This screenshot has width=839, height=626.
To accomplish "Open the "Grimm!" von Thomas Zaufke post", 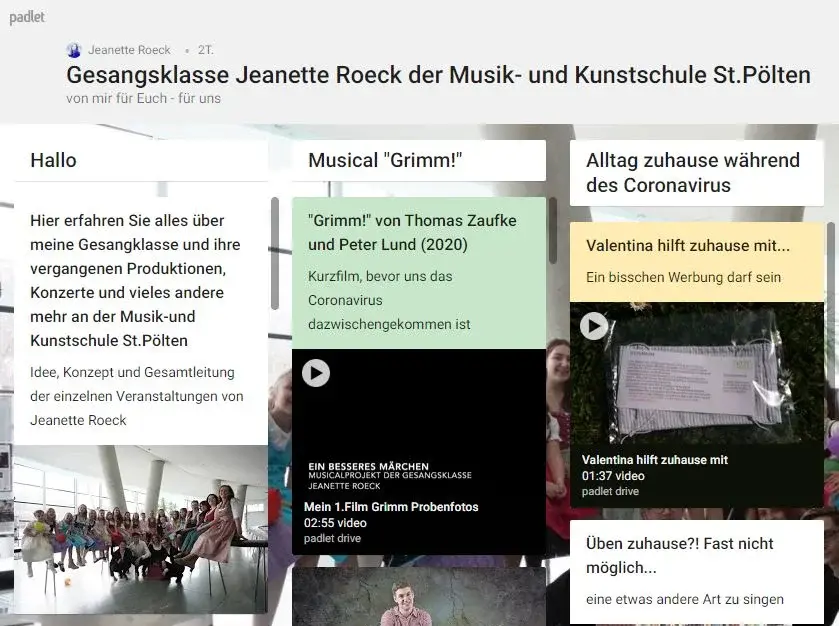I will (418, 271).
